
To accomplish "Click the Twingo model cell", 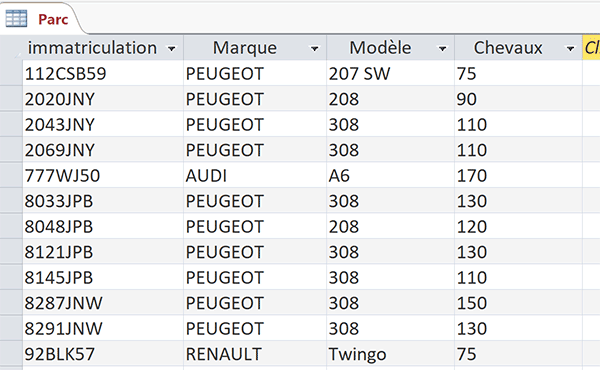I will (390, 354).
